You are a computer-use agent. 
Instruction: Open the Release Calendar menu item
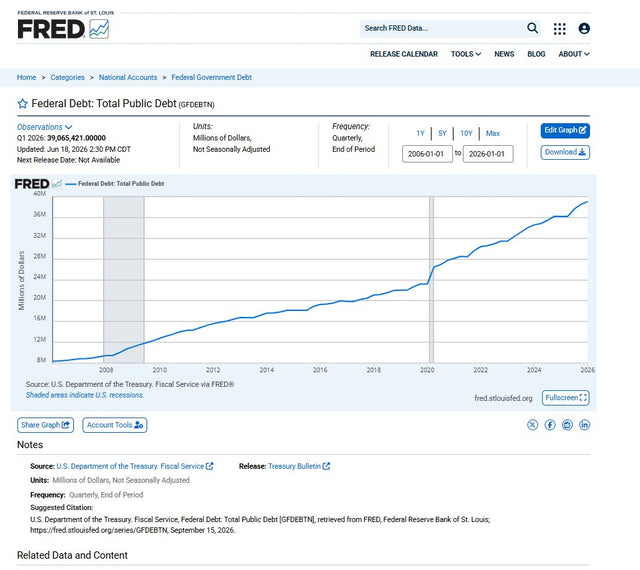[404, 54]
